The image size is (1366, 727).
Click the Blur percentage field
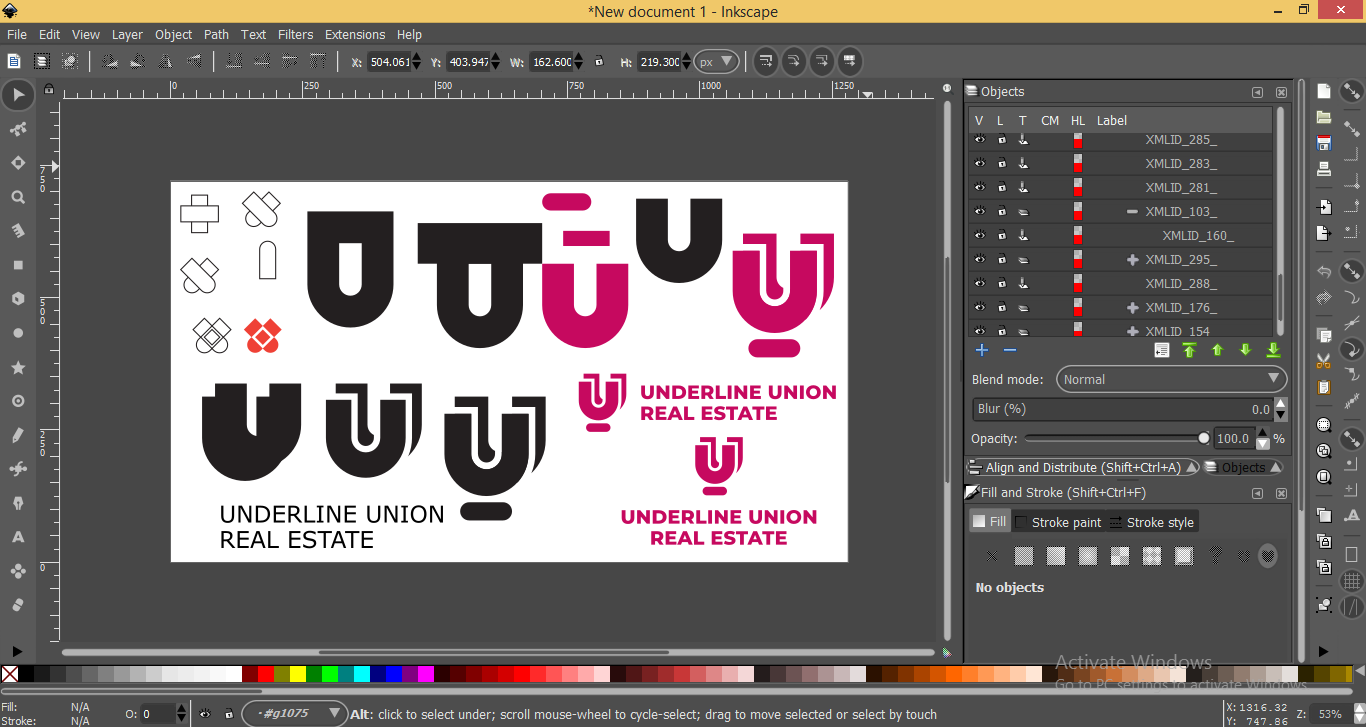(x=1123, y=409)
